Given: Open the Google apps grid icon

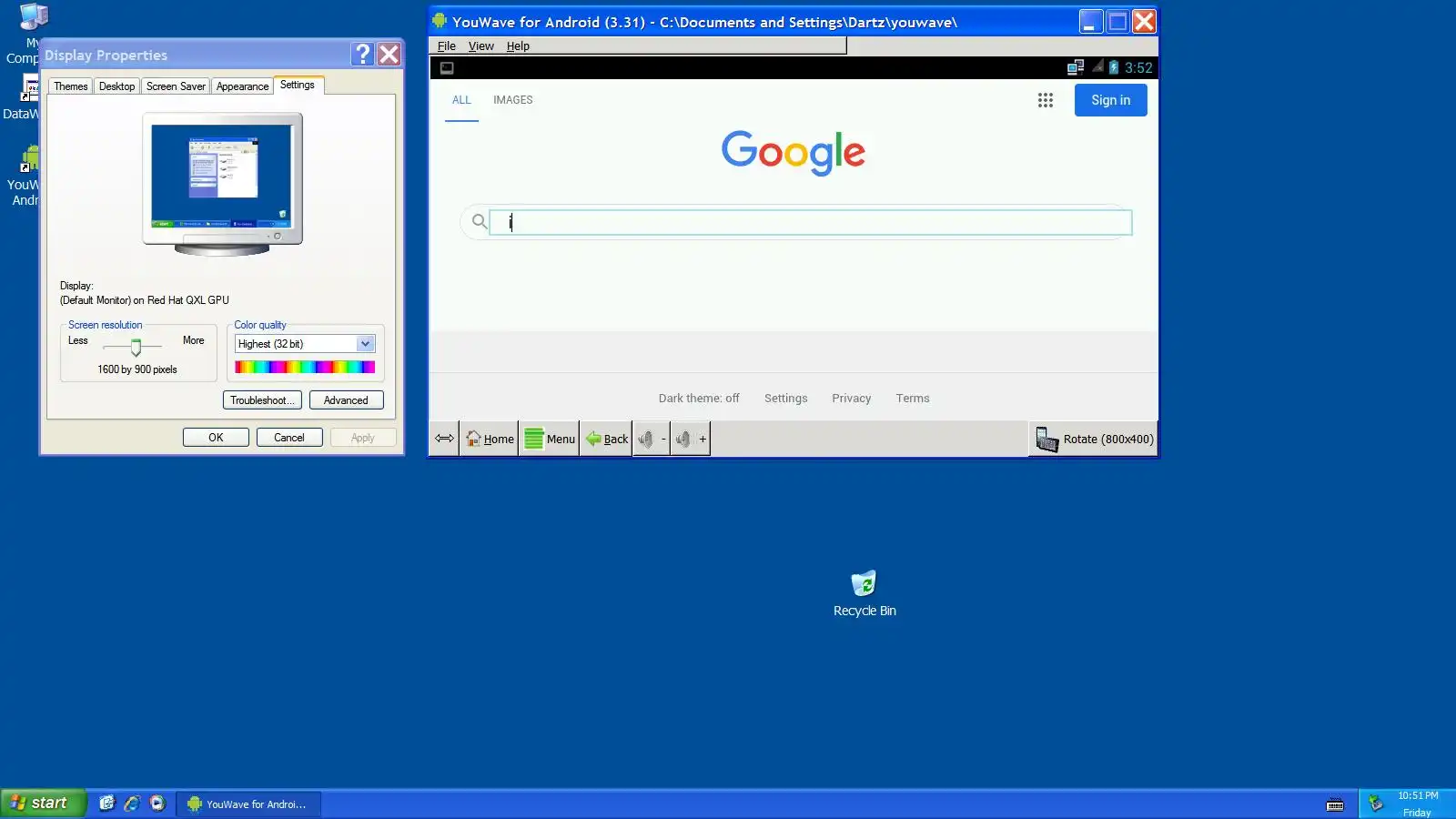Looking at the screenshot, I should (1046, 100).
